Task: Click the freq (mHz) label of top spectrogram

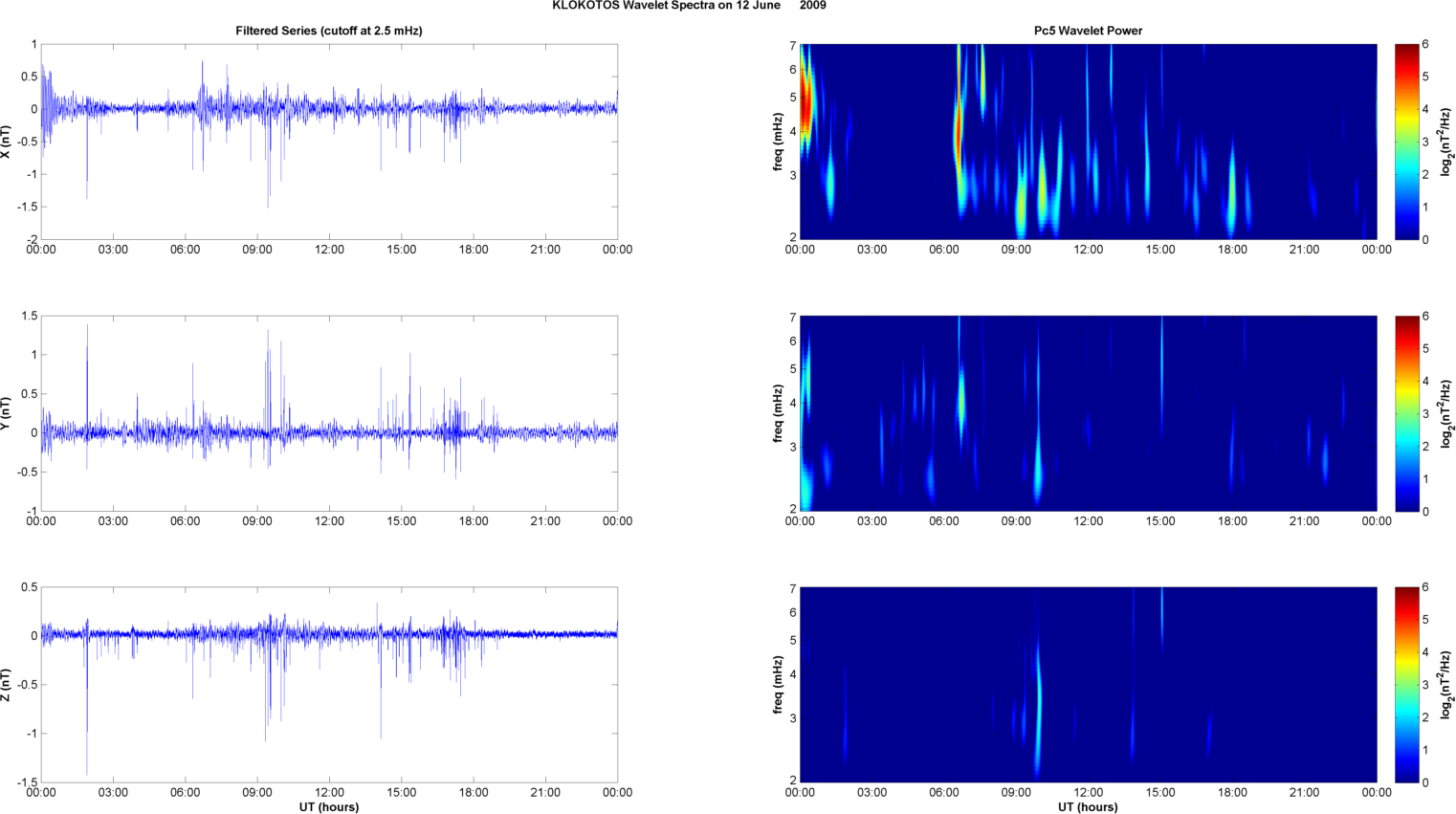Action: coord(778,142)
